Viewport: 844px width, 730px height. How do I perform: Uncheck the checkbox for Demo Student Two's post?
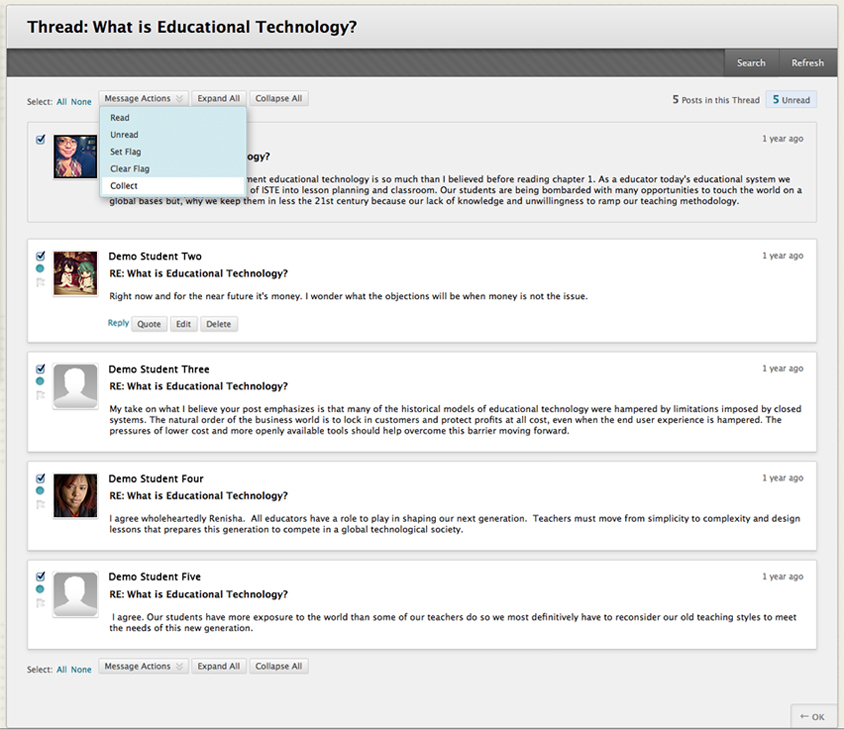(40, 256)
